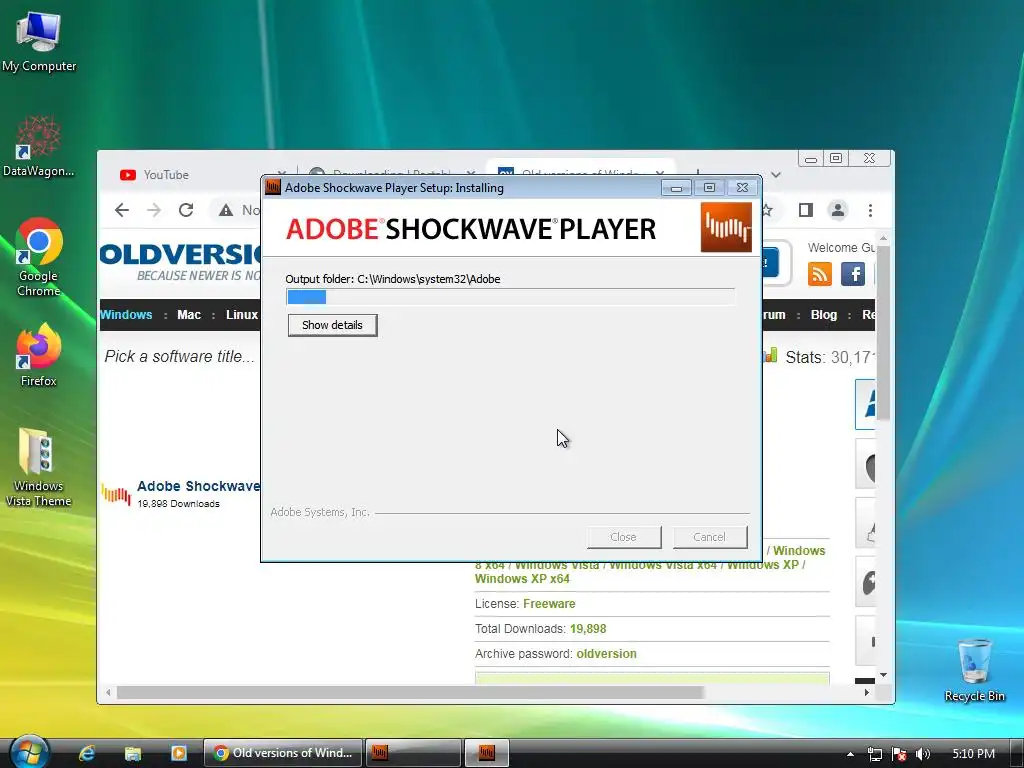Click the horizontal scrollbar in Chrome
Screen dimensions: 1024x768
(410, 692)
